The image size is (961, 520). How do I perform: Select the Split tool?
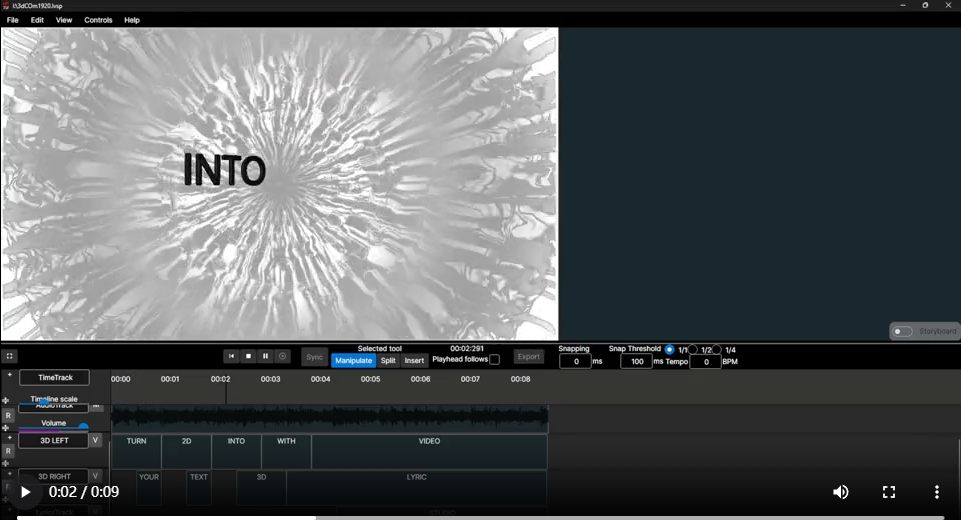click(388, 361)
